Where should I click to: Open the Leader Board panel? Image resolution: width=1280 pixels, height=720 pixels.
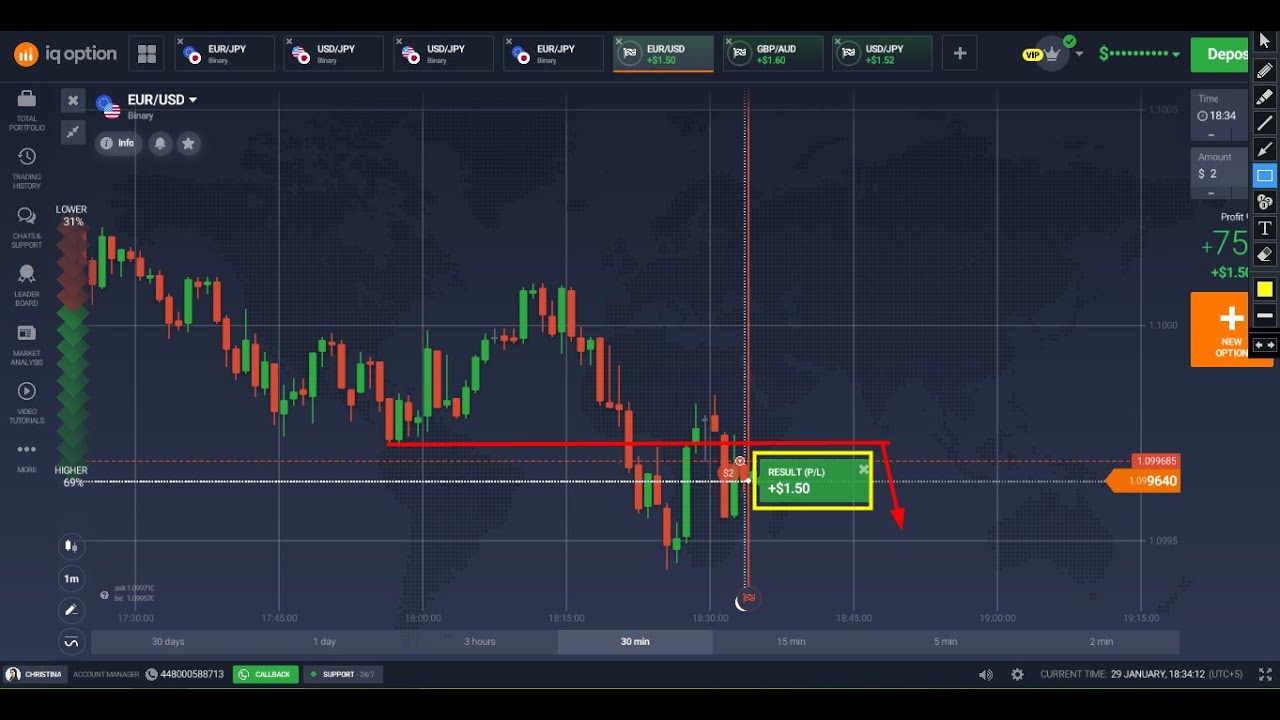pyautogui.click(x=27, y=285)
